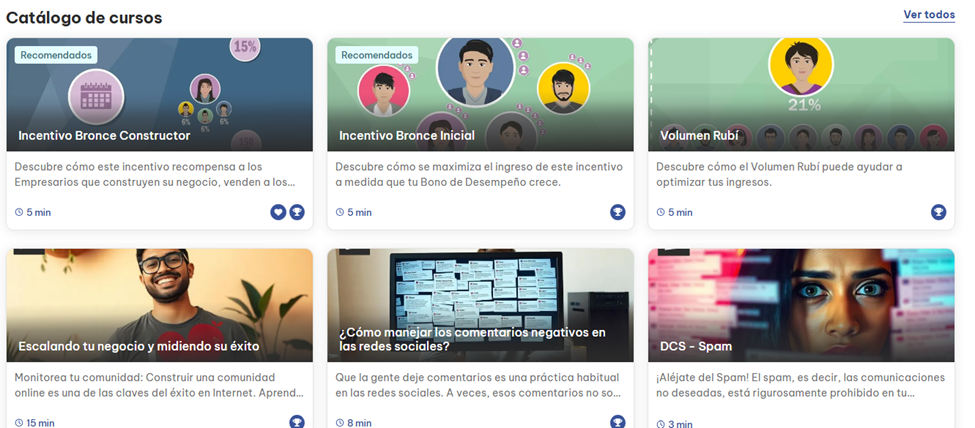Click Recomendados badge on Incentivo Bronce Inicial
The width and height of the screenshot is (975, 428).
click(x=376, y=55)
